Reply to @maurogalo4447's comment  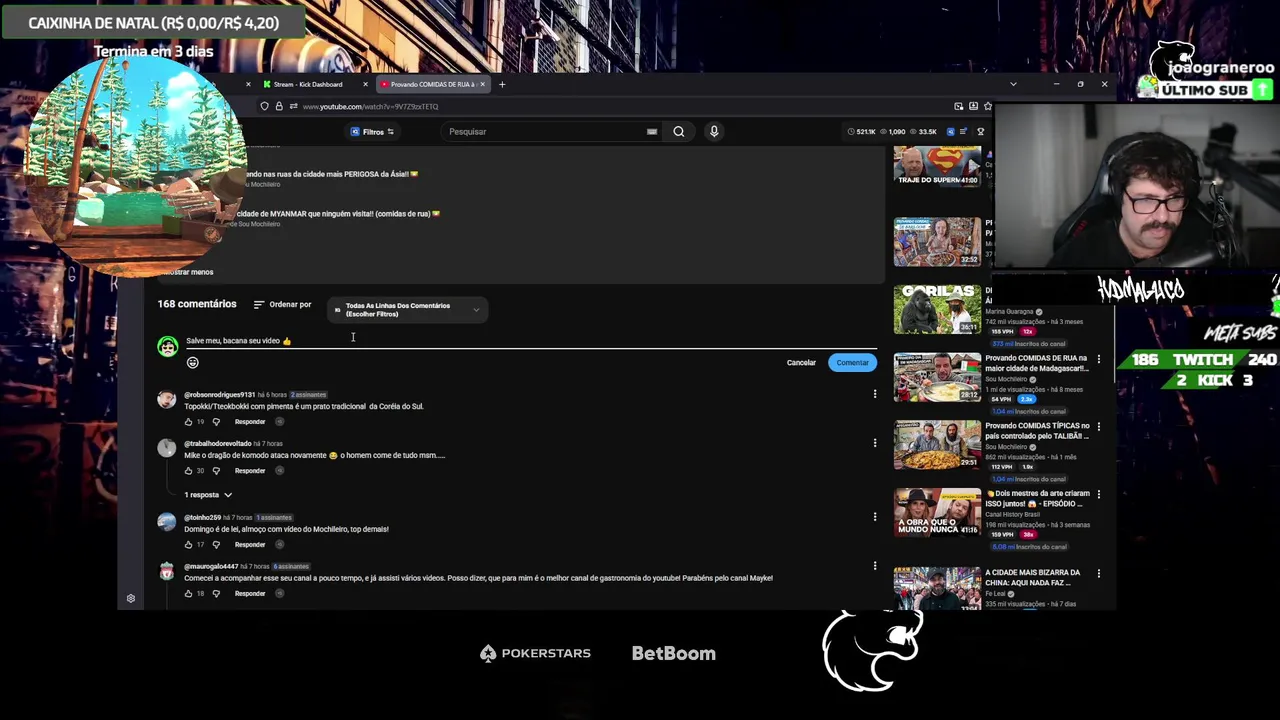coord(250,594)
